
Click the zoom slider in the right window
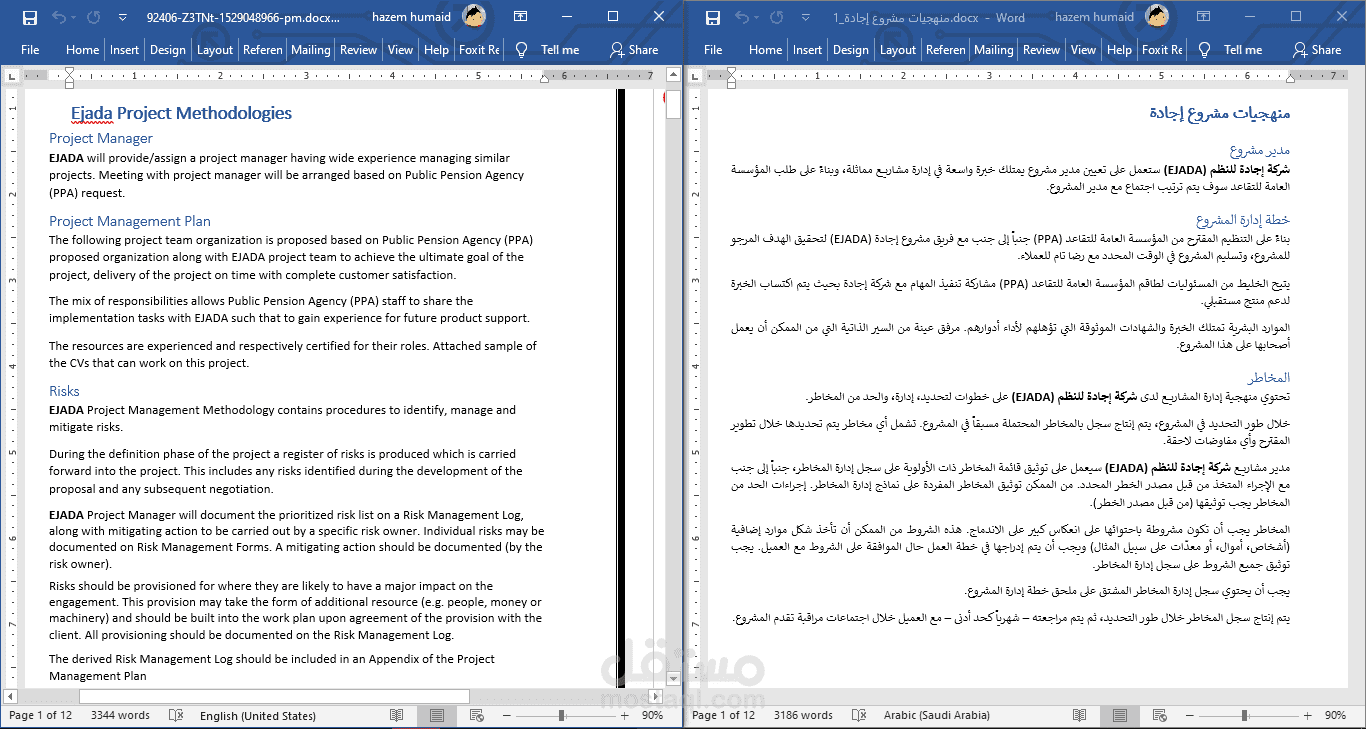coord(1249,715)
